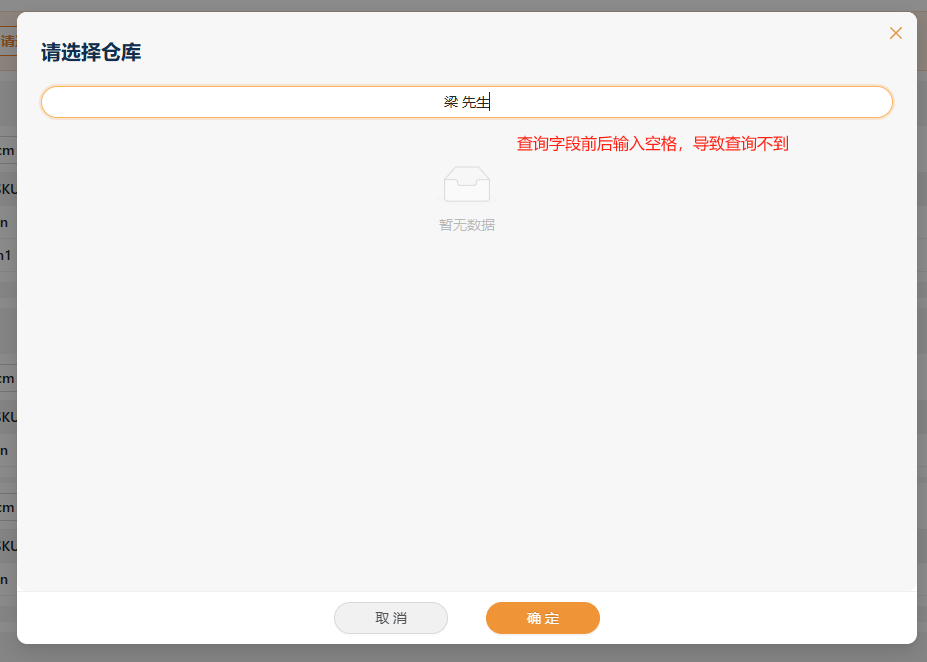Click the red annotation text about spaces
Viewport: 927px width, 662px height.
click(652, 144)
